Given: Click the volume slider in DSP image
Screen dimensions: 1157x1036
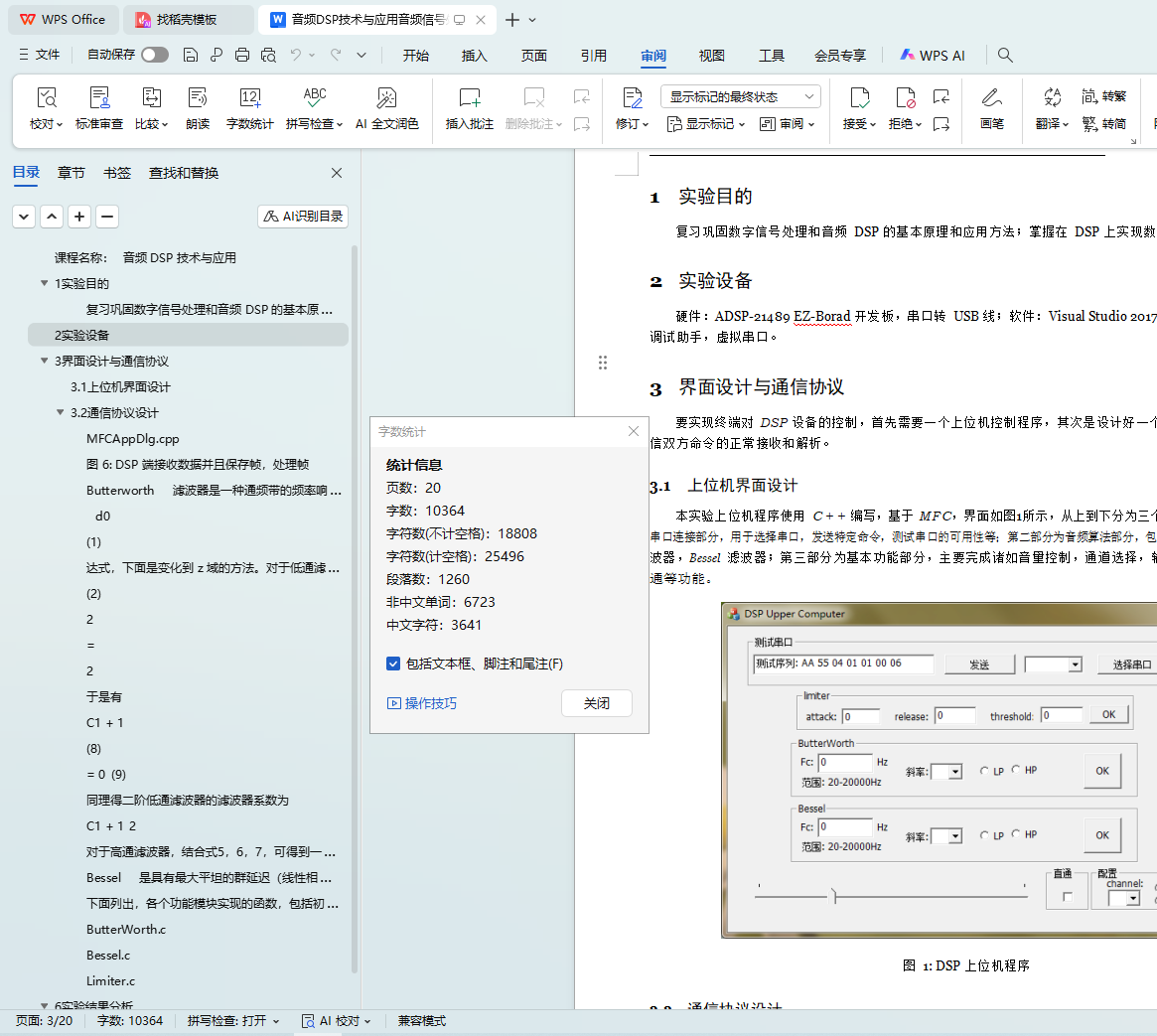Looking at the screenshot, I should tap(834, 896).
